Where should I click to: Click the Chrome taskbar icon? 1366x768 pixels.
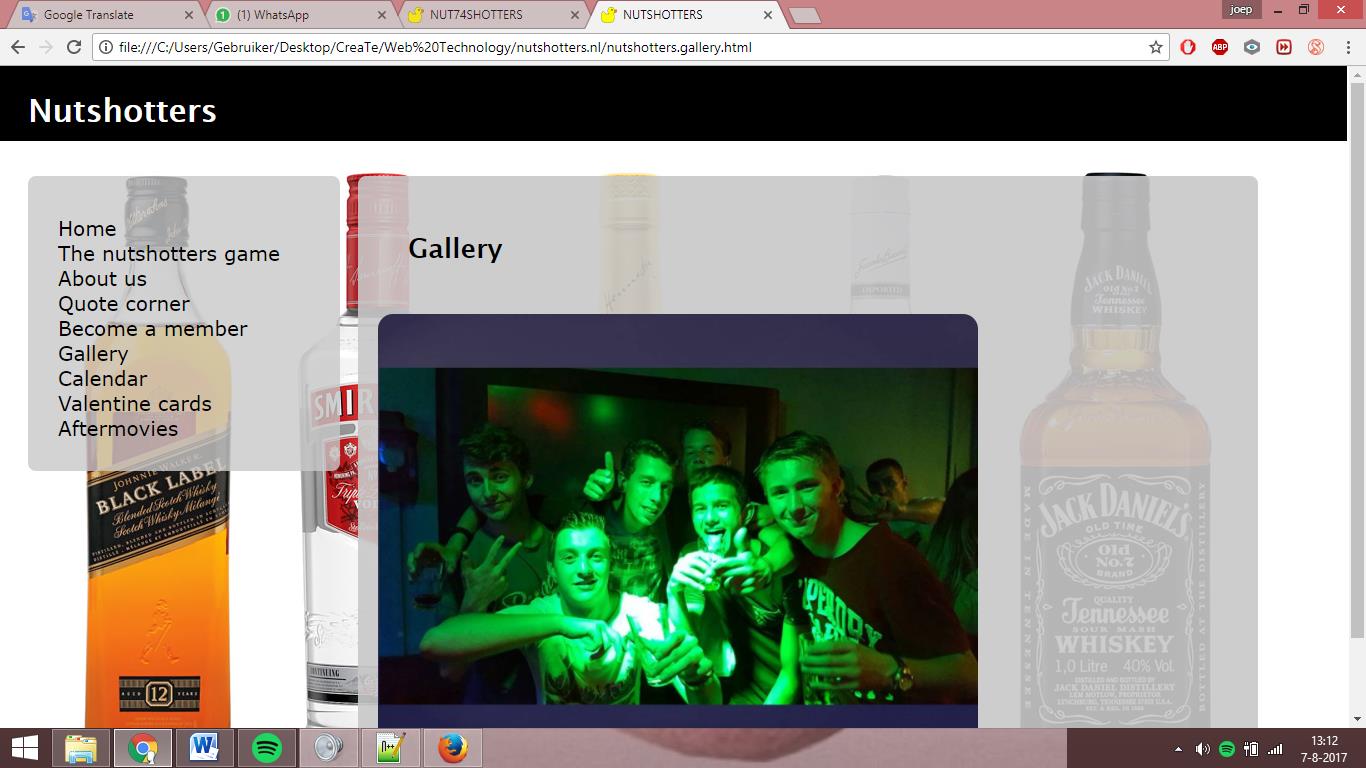142,748
